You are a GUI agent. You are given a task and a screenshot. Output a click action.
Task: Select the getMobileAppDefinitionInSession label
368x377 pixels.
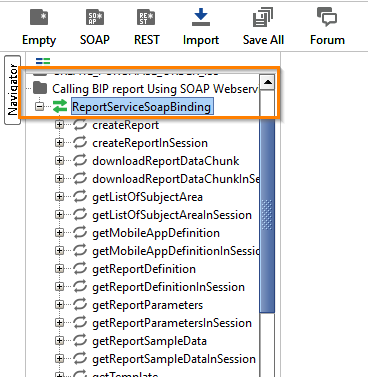click(176, 251)
